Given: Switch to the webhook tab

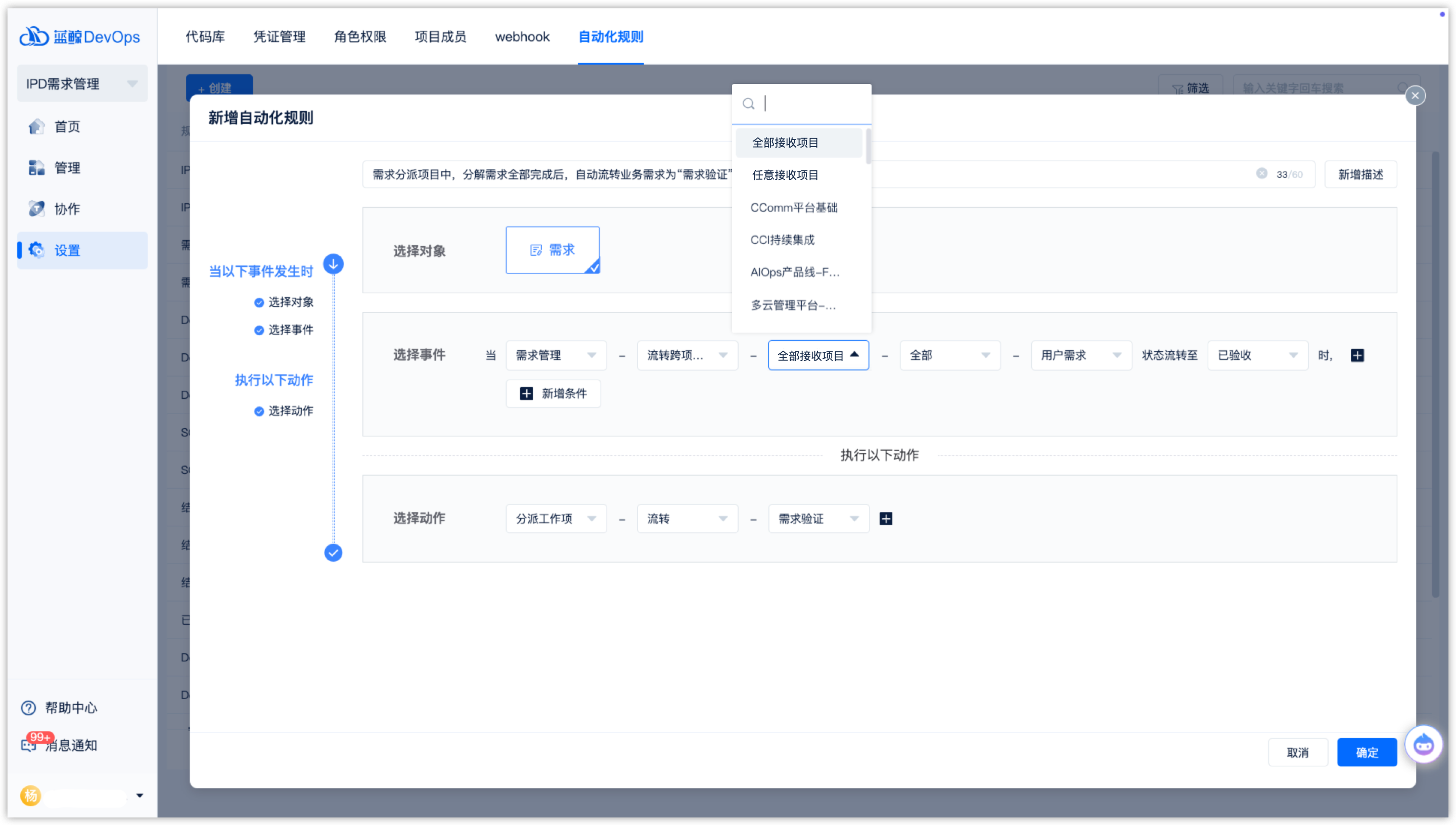Looking at the screenshot, I should coord(522,37).
